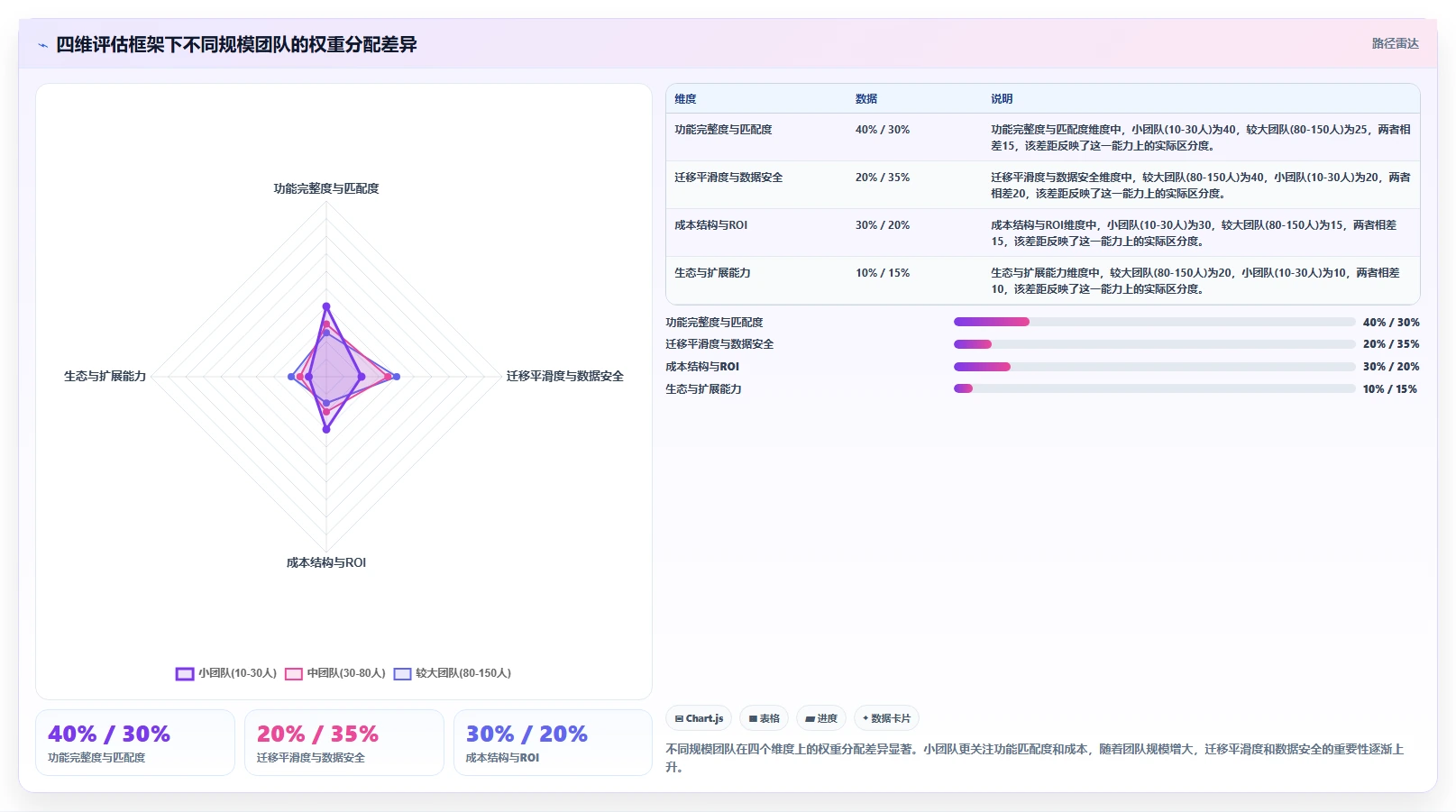Click radar right axis label 迁移平滑度与数据安全

[x=565, y=376]
